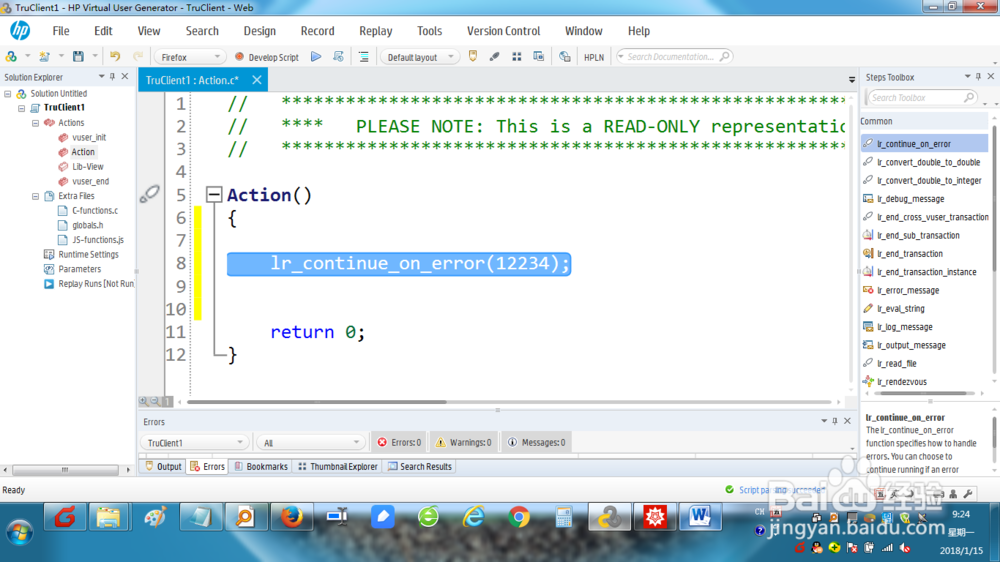Click the Add solution icon at toolbar start
This screenshot has height=562, width=1000.
11,57
